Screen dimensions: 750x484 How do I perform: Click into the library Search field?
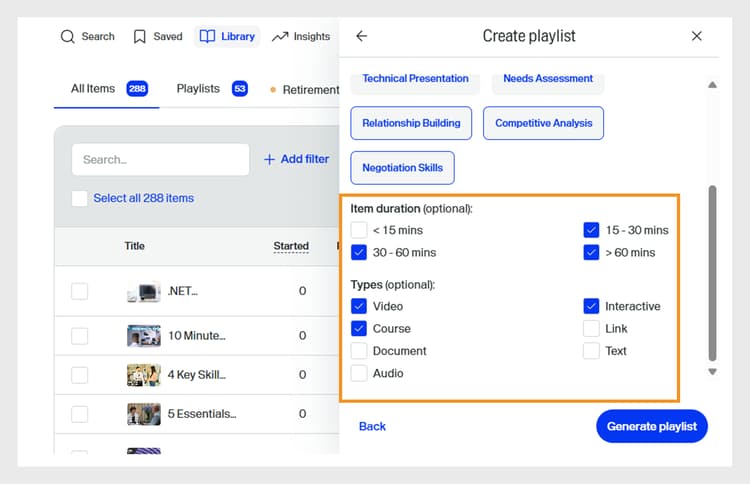160,159
